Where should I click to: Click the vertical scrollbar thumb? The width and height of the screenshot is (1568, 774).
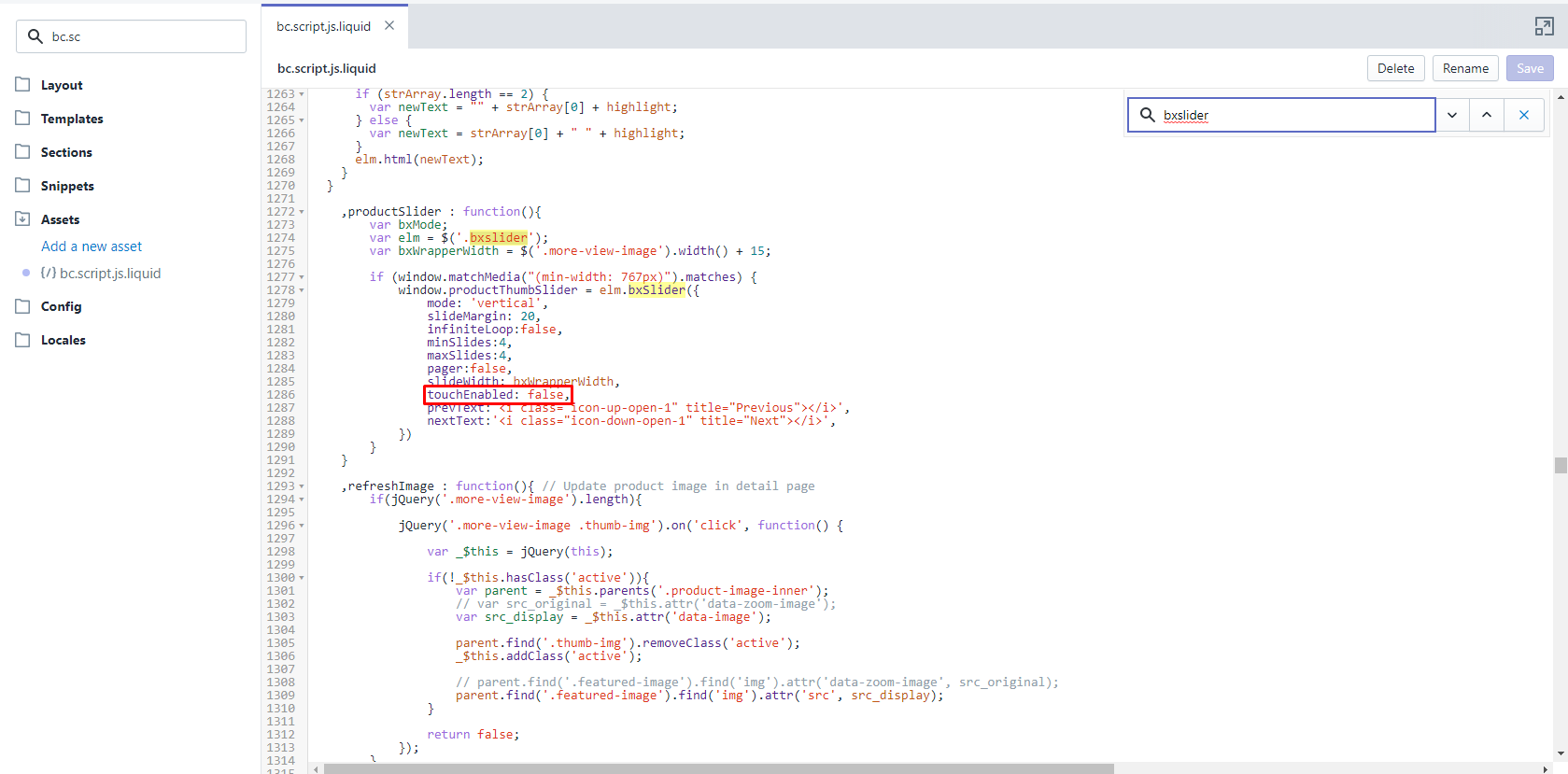pos(1561,465)
